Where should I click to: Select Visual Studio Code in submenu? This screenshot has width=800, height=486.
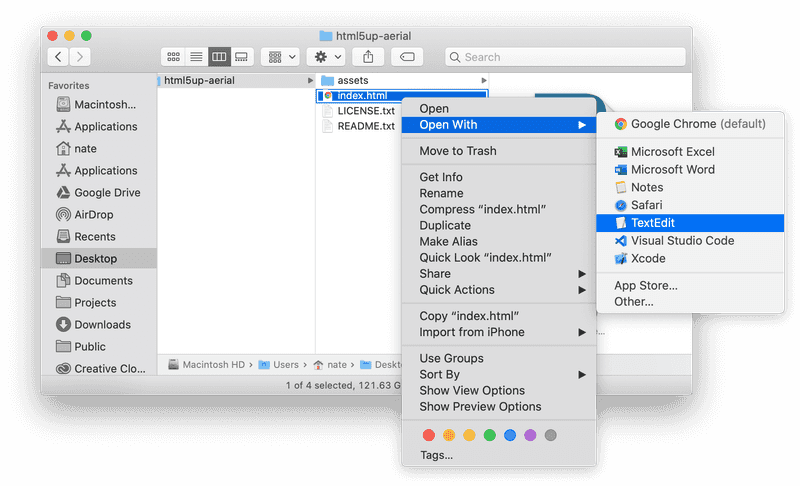(x=682, y=240)
